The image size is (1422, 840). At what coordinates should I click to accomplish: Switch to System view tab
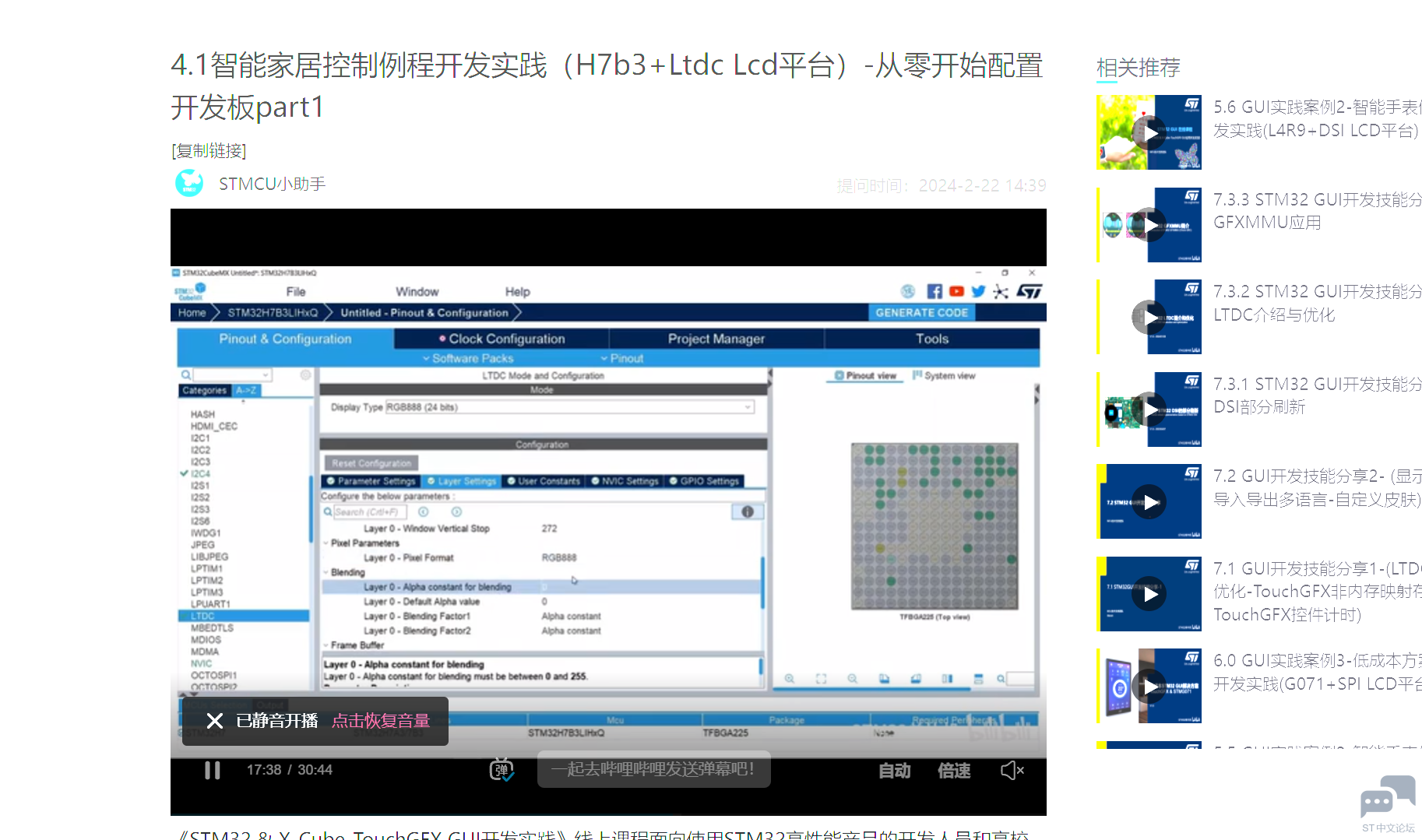click(944, 375)
